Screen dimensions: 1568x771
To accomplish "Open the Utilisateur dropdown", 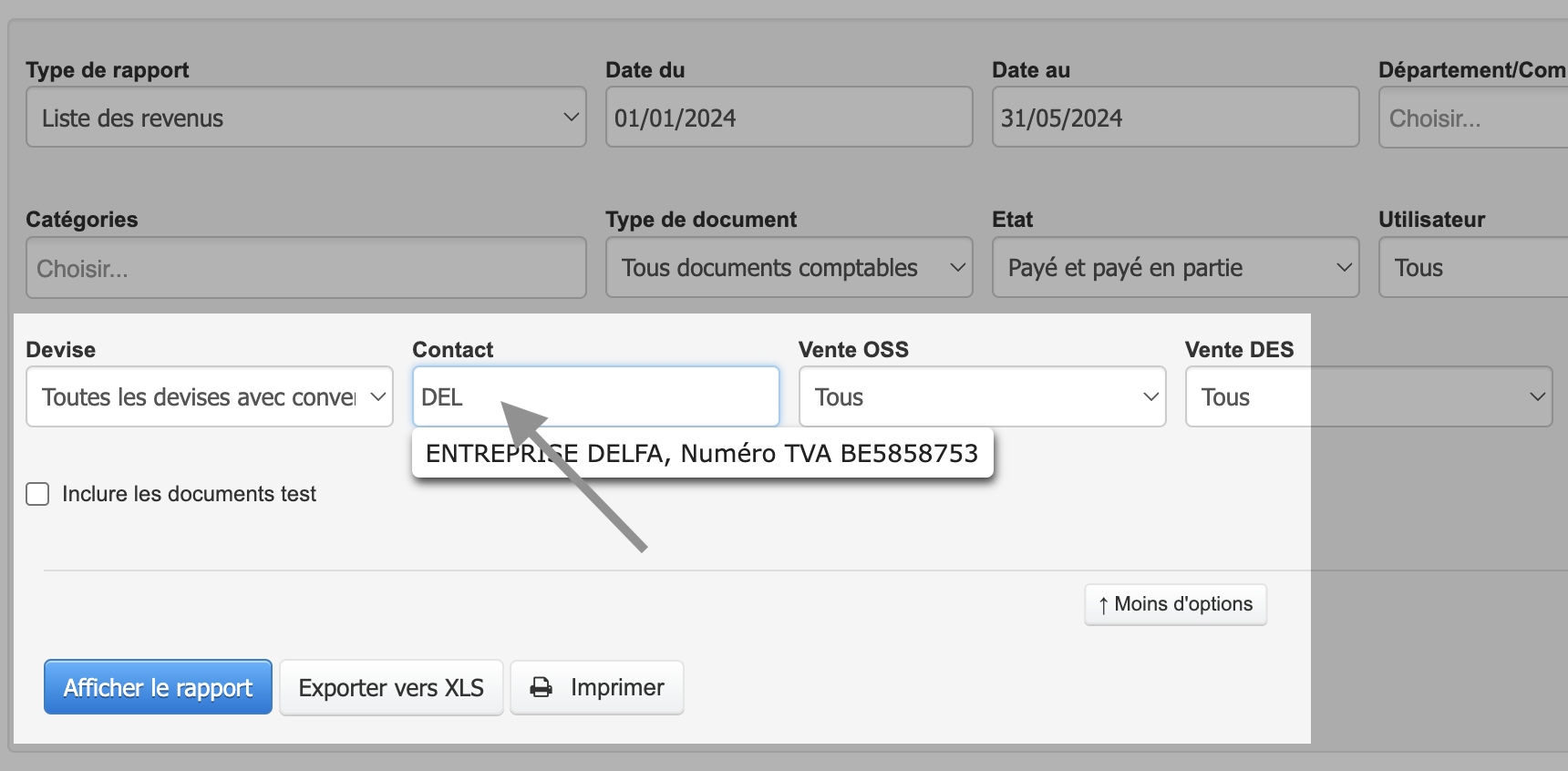I will point(1473,267).
